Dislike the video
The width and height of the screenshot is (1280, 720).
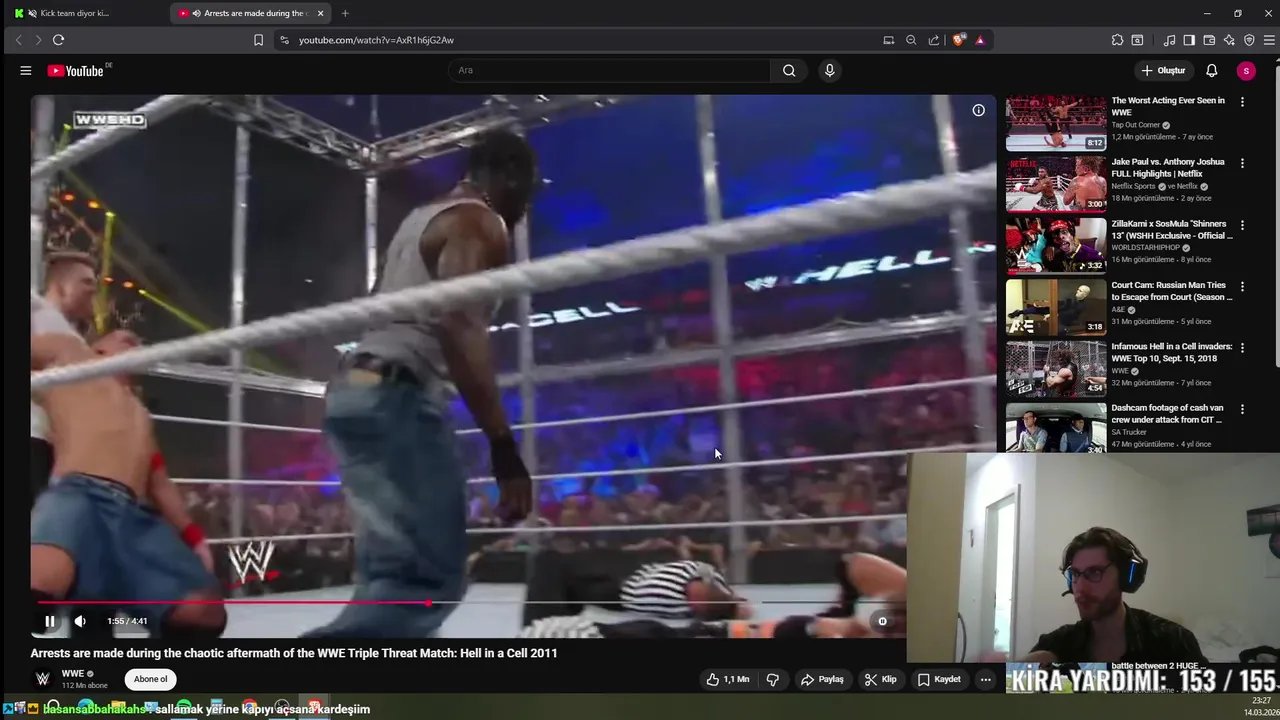click(x=773, y=679)
